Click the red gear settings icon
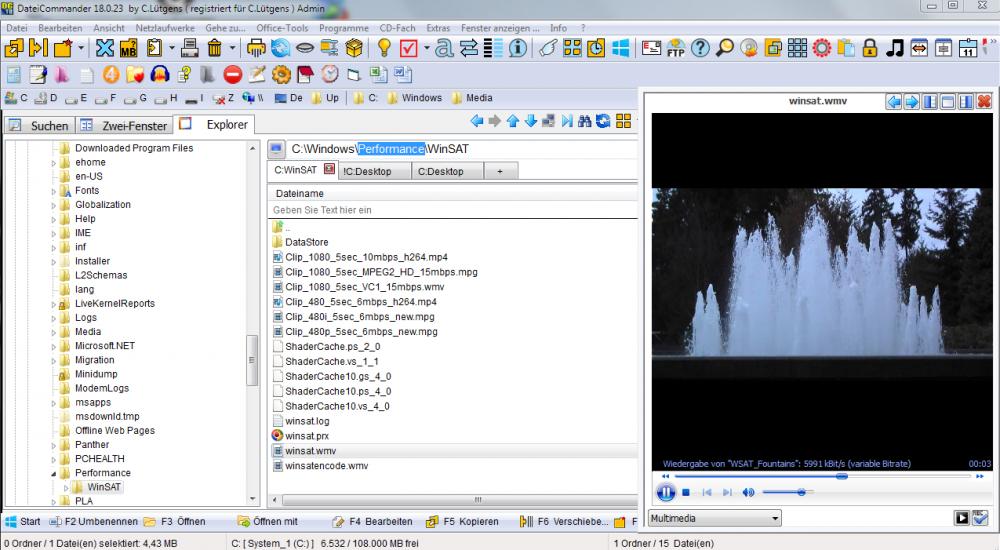This screenshot has width=1000, height=550. (x=822, y=48)
